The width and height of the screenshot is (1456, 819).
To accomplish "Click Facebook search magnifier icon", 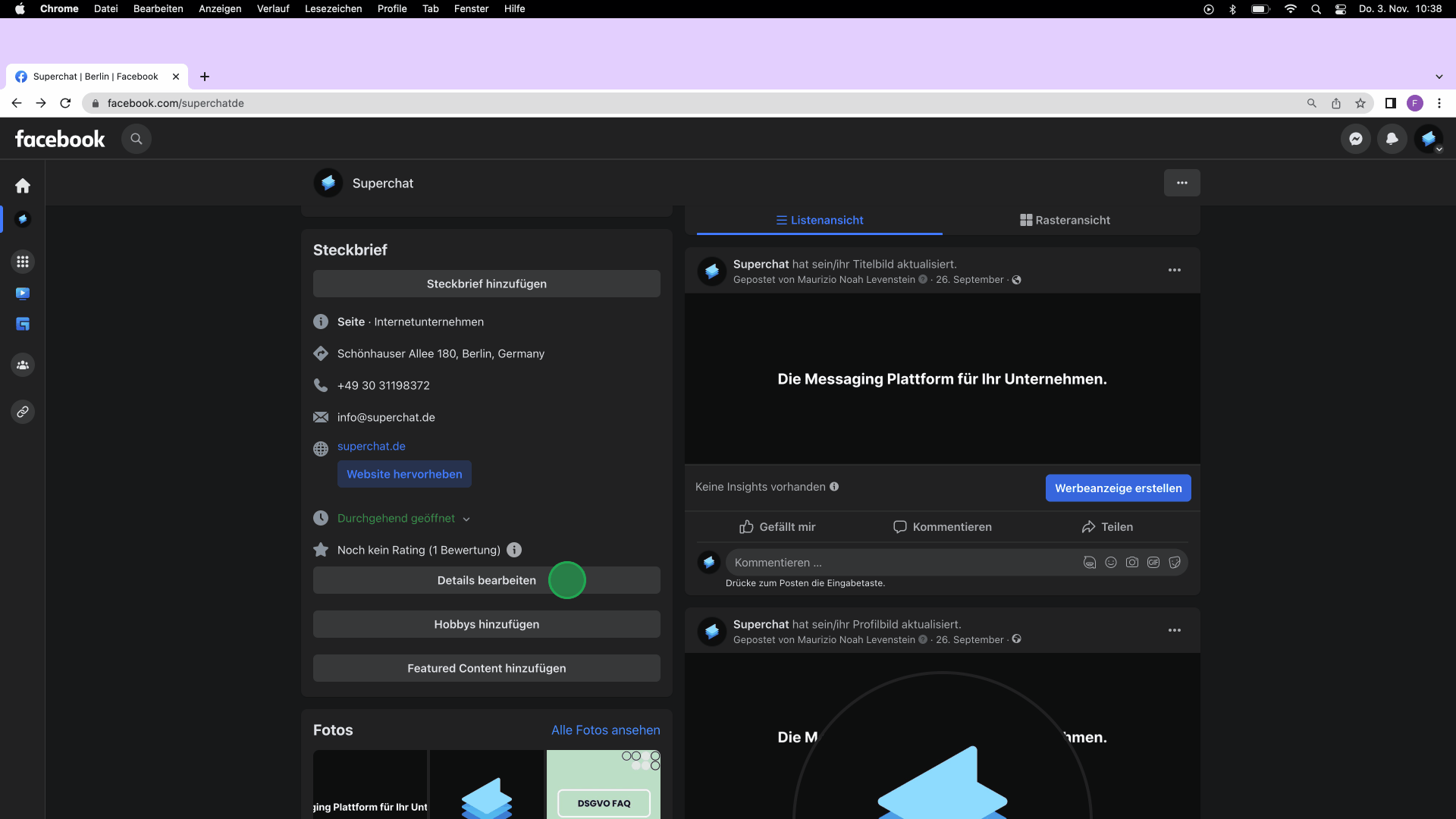I will click(x=136, y=139).
